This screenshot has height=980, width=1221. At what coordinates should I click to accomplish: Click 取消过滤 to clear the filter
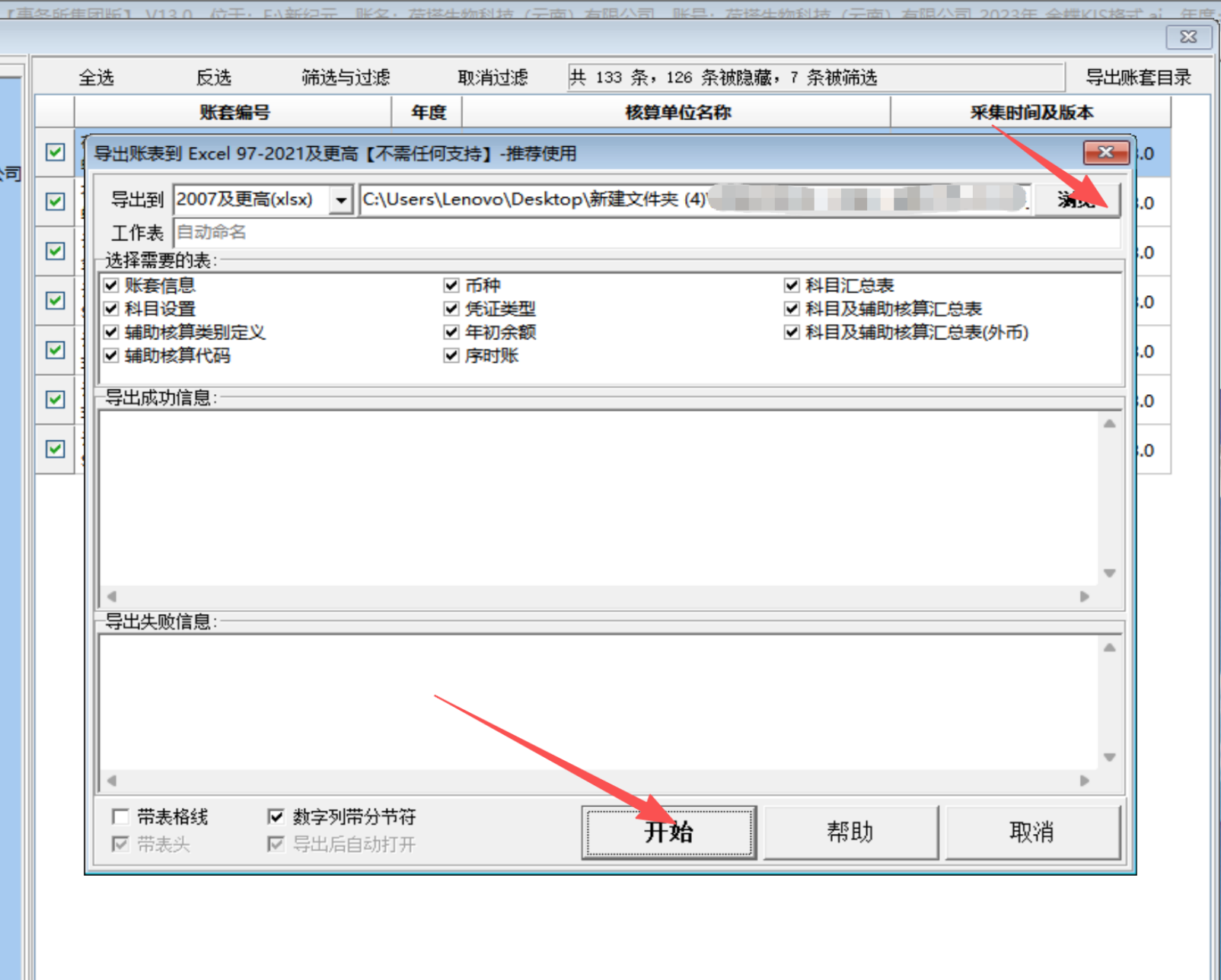(493, 78)
